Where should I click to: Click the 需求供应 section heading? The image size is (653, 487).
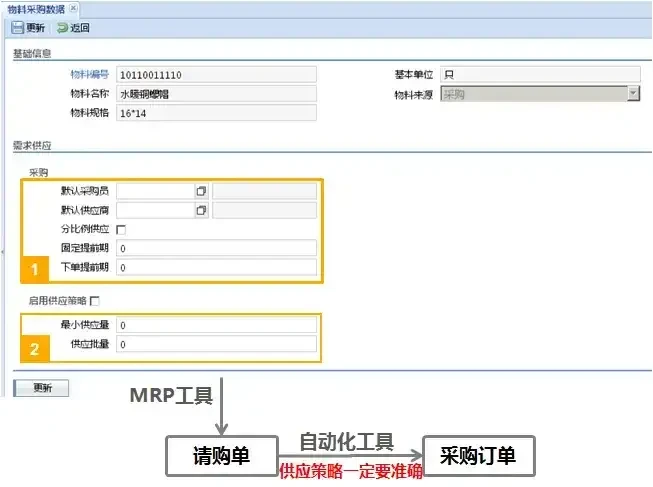(x=32, y=145)
